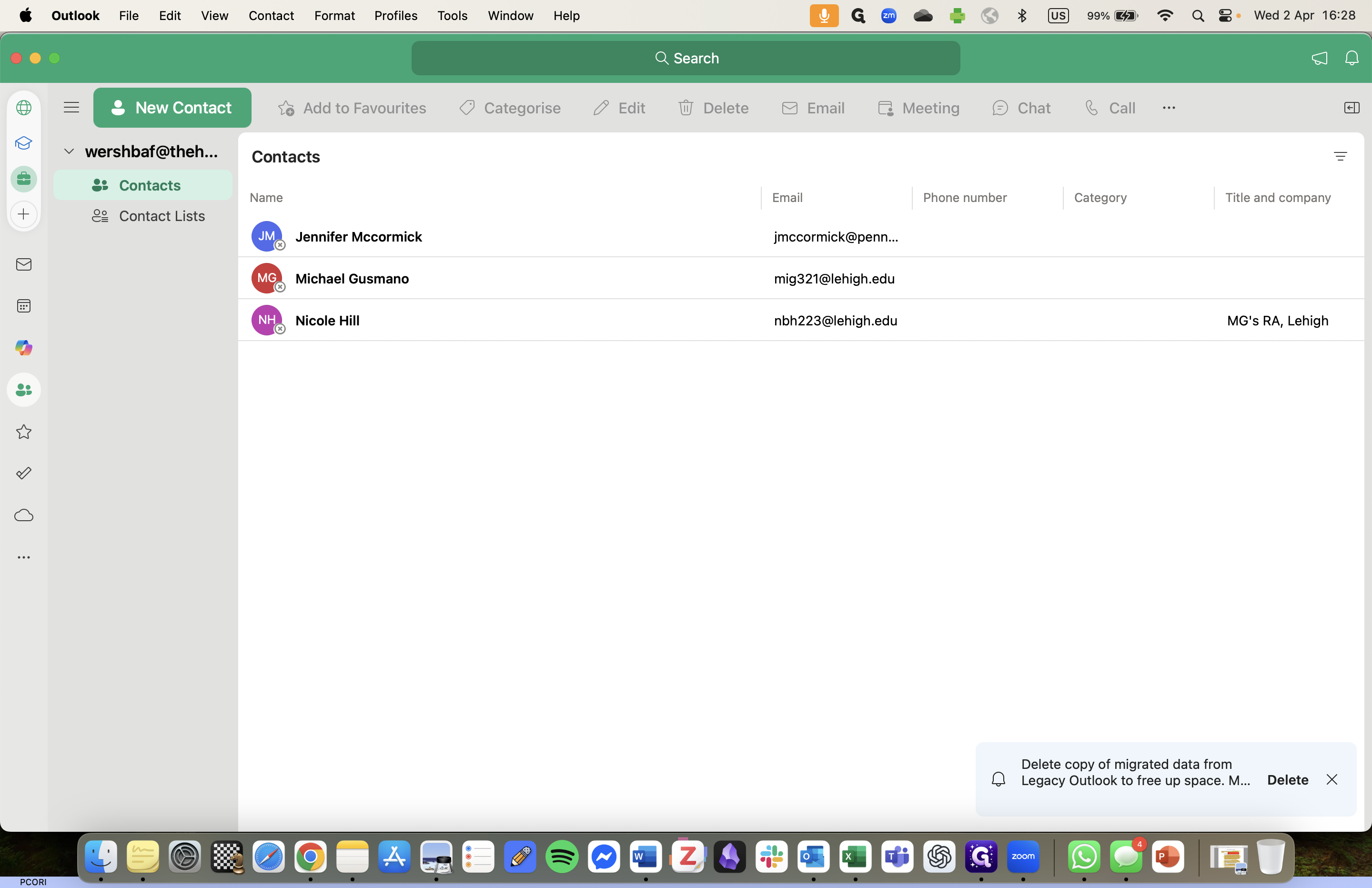The height and width of the screenshot is (888, 1372).
Task: Open Favourites star in sidebar
Action: click(x=24, y=432)
